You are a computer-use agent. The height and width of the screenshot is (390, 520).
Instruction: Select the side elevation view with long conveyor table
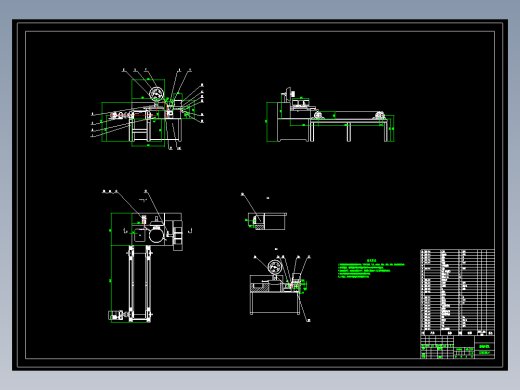click(x=330, y=115)
